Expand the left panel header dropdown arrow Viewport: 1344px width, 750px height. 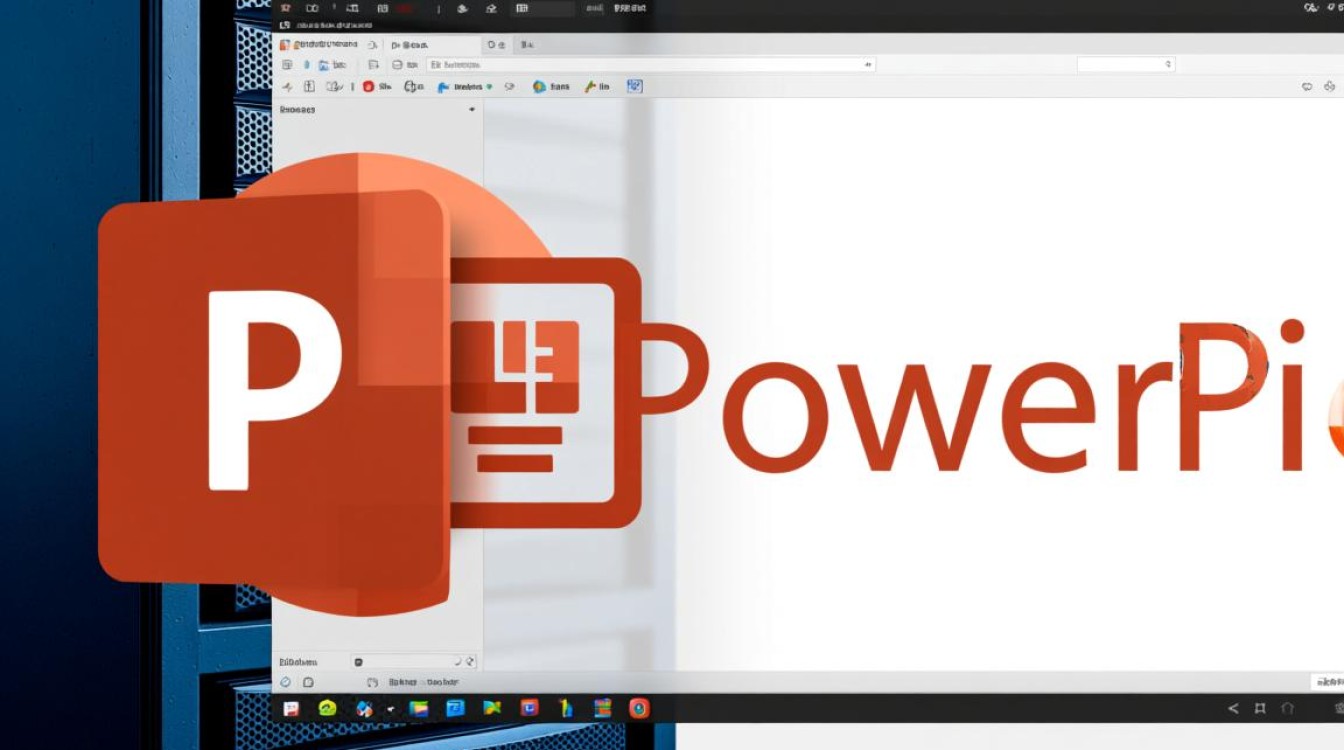click(x=472, y=110)
